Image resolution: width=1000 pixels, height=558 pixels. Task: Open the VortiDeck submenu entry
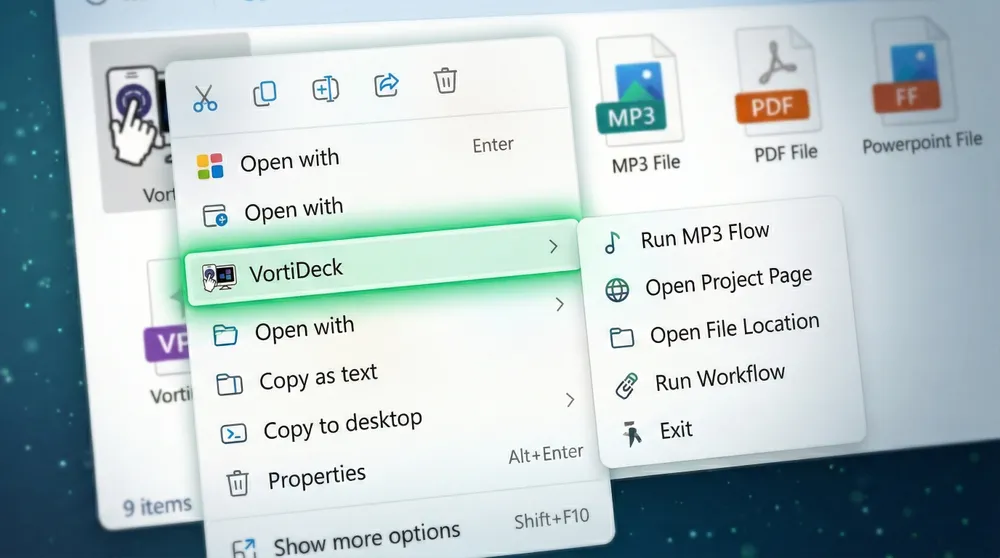pyautogui.click(x=381, y=263)
